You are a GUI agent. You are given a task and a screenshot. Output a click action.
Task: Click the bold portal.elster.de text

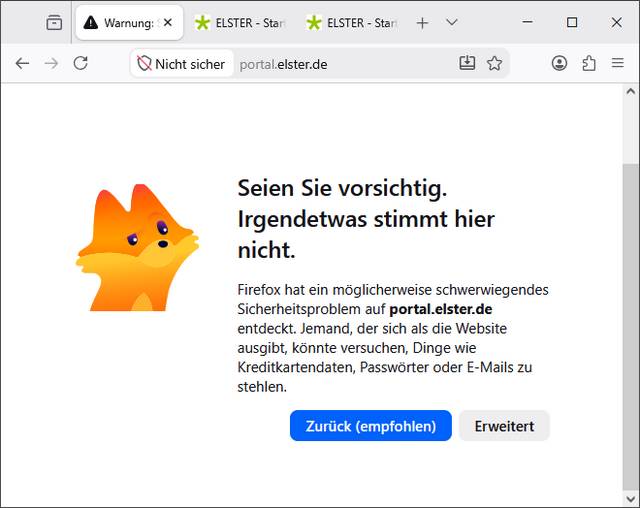(440, 309)
